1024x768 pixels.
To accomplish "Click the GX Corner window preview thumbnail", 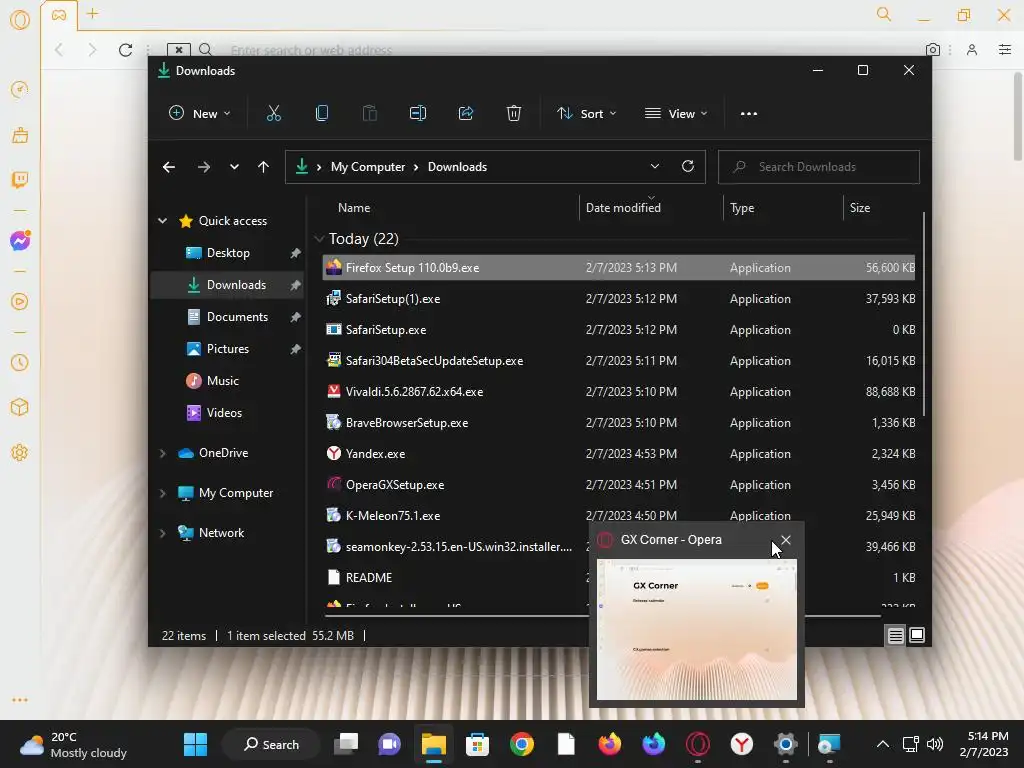I will (697, 630).
